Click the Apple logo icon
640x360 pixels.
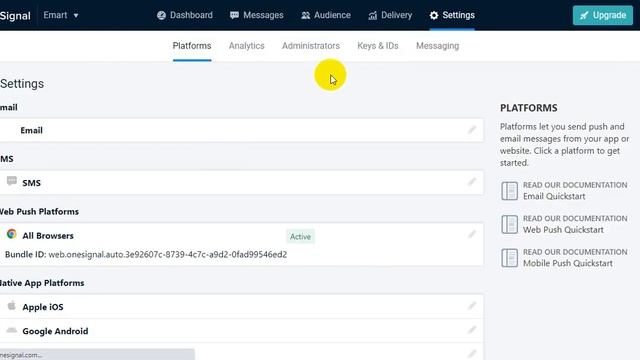click(x=11, y=305)
